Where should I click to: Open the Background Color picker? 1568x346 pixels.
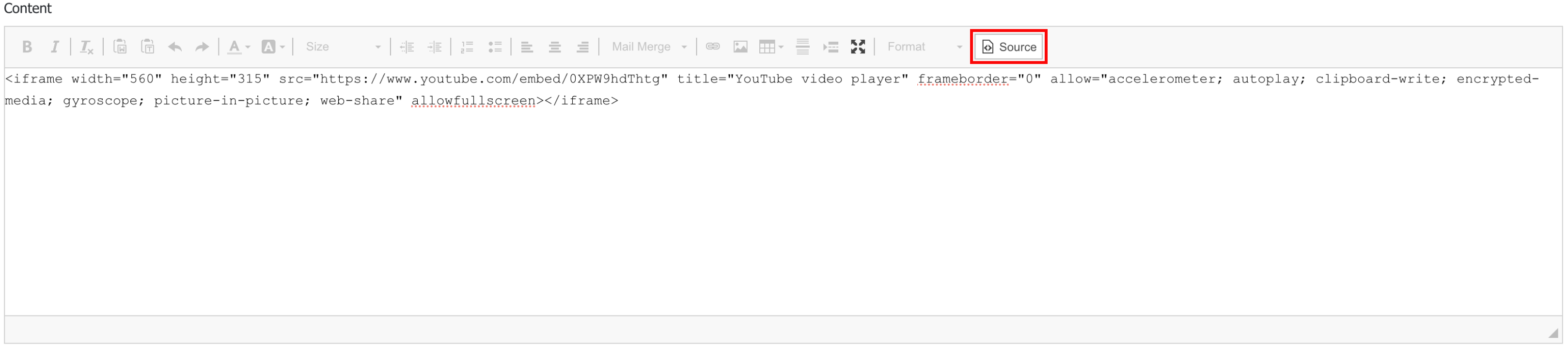(x=273, y=47)
